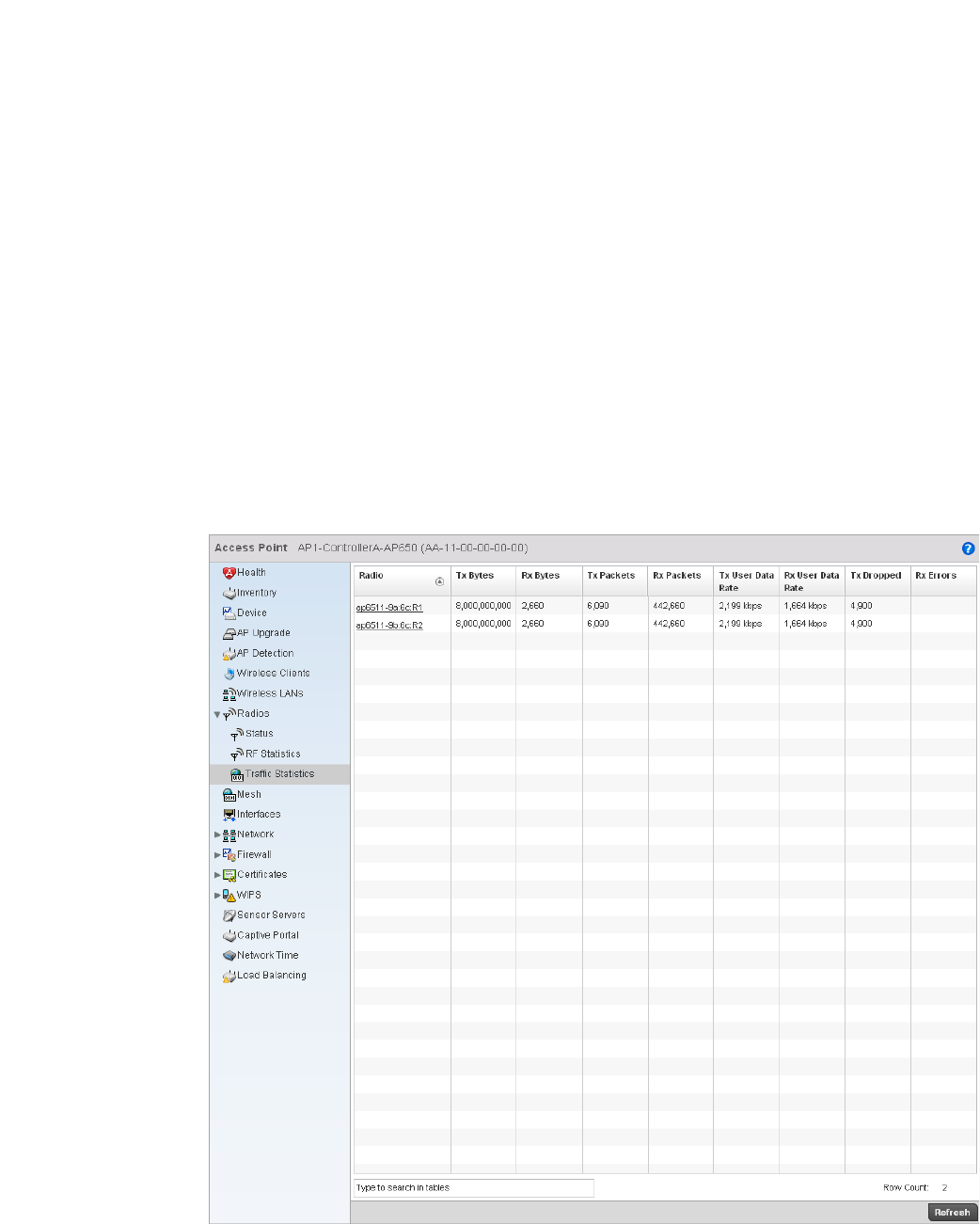Screen dimensions: 980x1224
Task: Click the Refresh button
Action: [x=952, y=1213]
